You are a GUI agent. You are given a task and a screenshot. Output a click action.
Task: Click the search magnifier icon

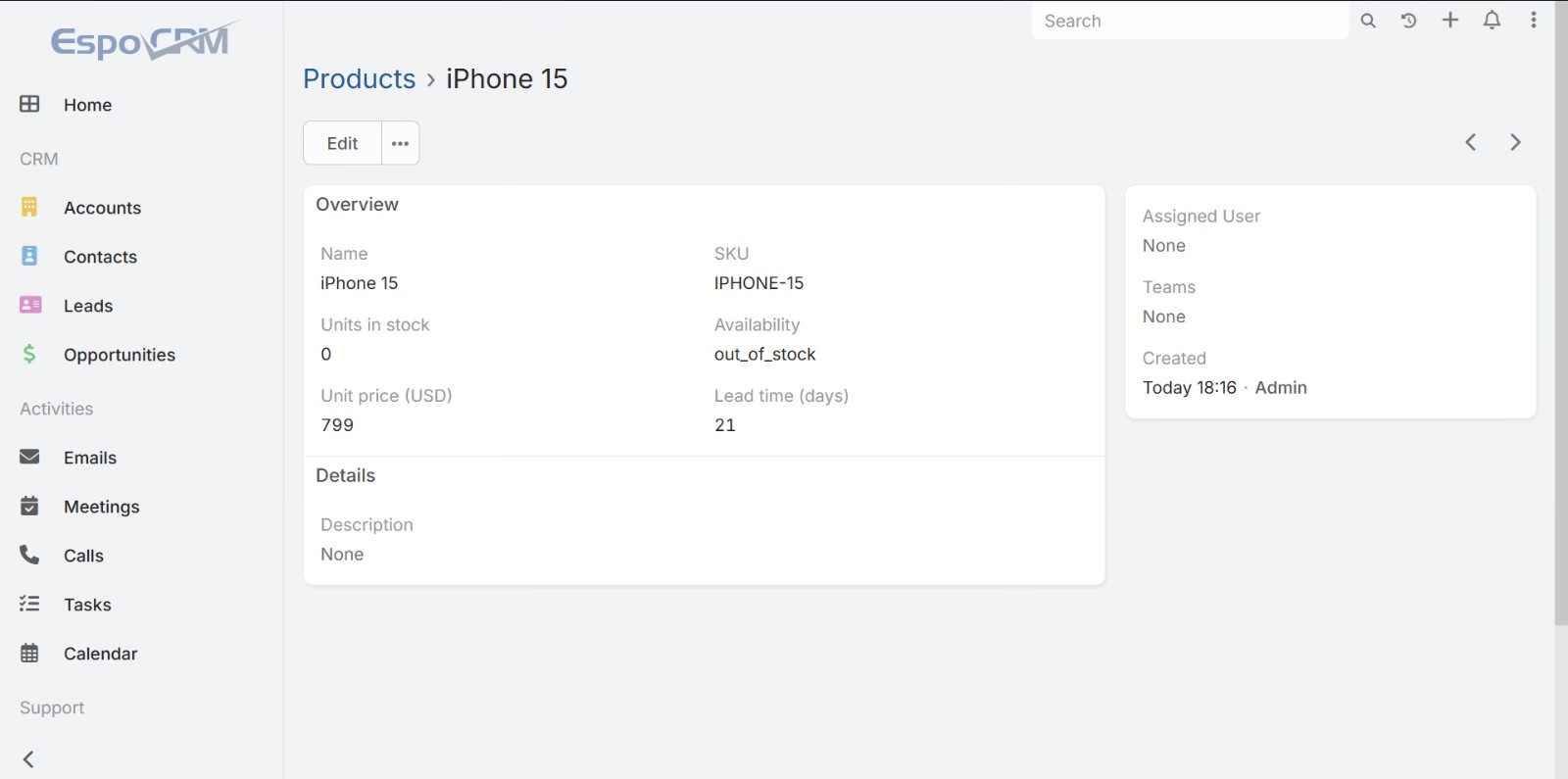(x=1368, y=21)
